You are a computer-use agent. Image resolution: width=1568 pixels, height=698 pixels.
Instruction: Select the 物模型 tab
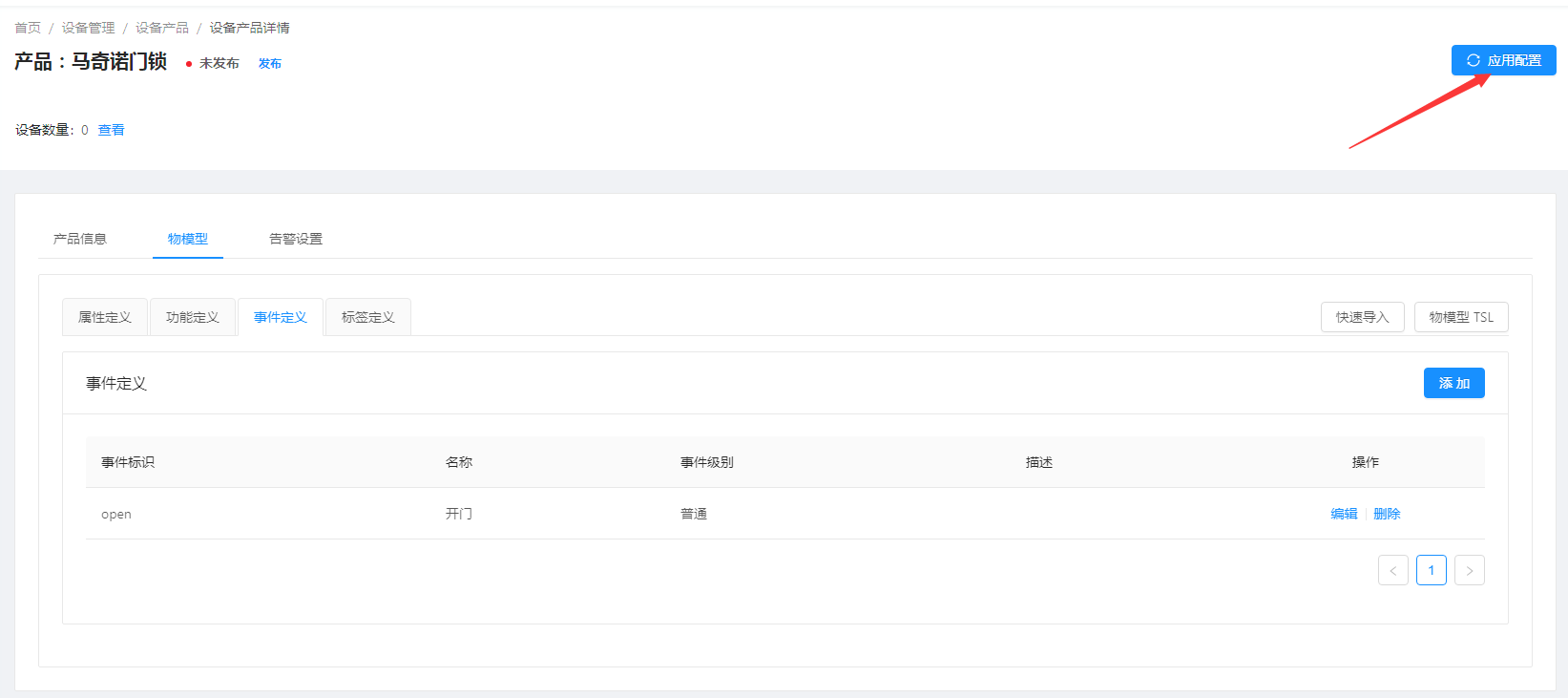coord(188,239)
